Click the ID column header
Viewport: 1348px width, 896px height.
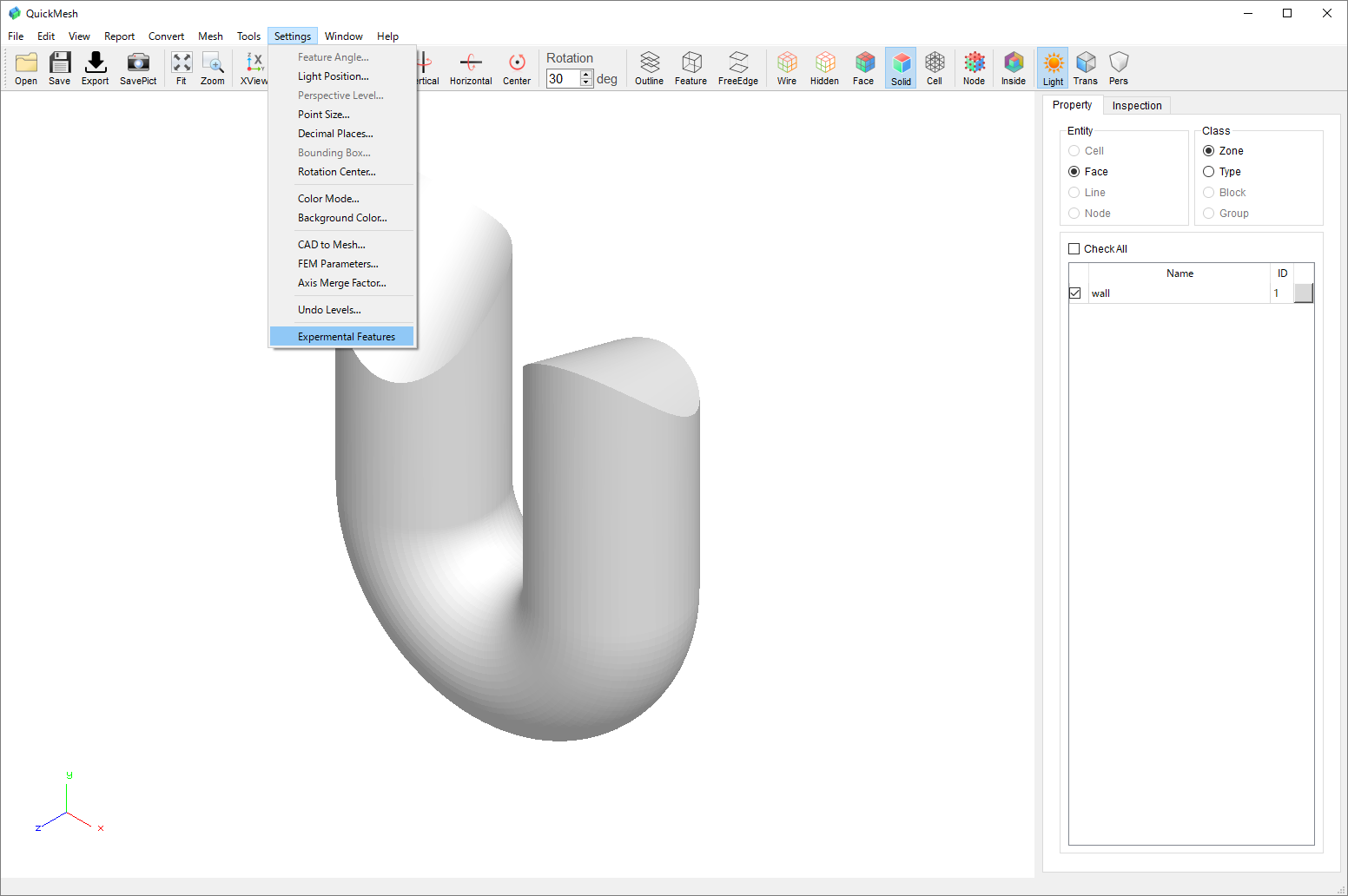pos(1282,273)
